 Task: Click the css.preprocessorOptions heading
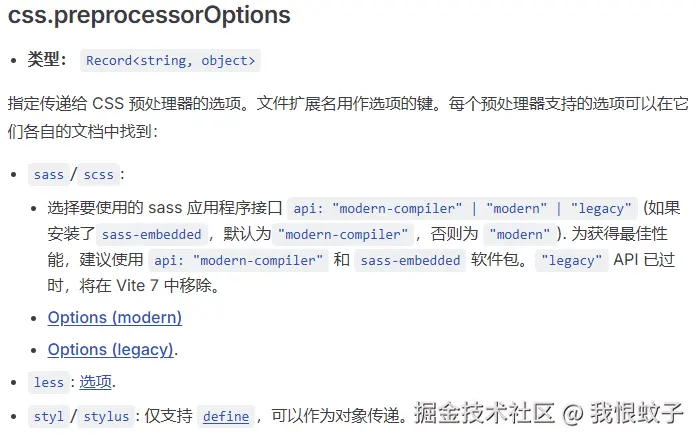149,15
